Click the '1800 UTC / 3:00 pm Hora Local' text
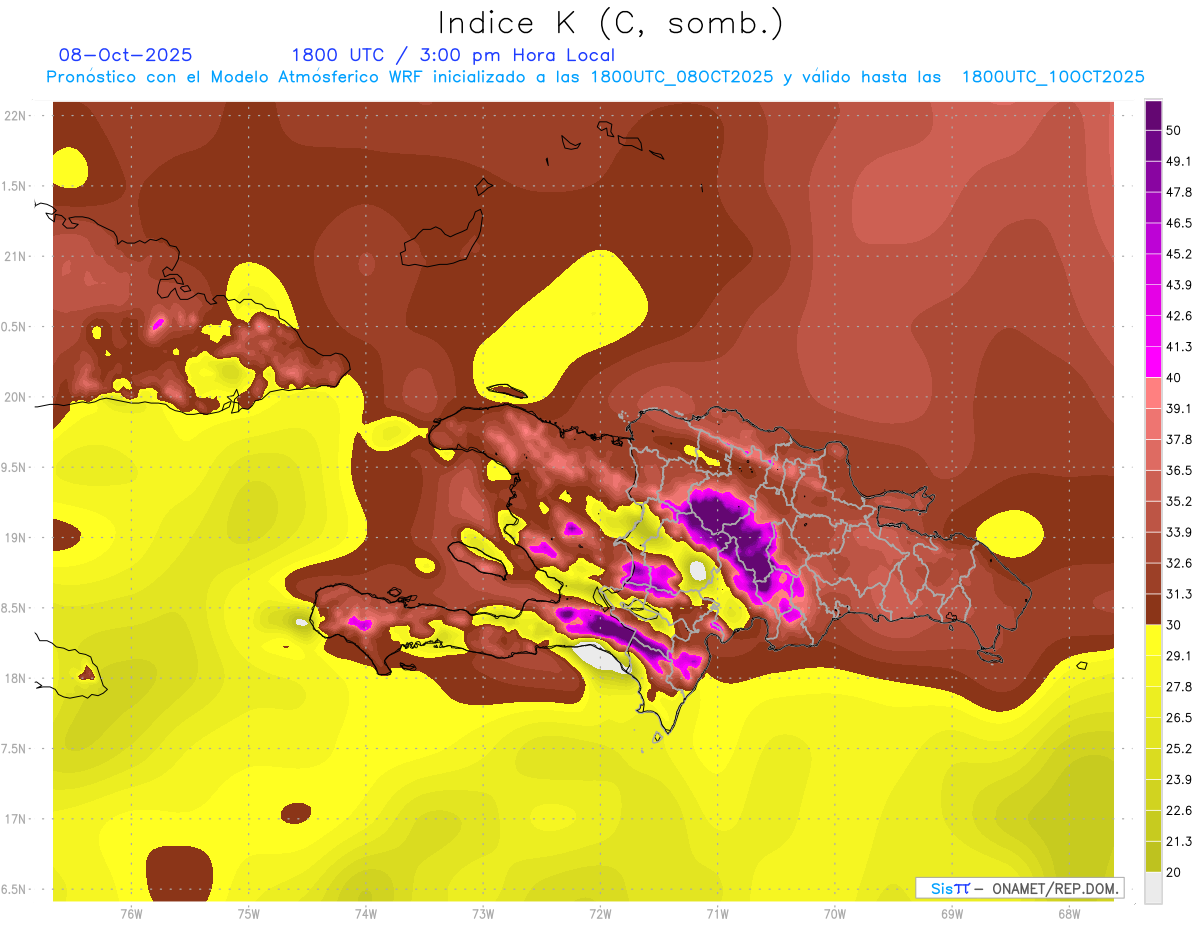 [453, 55]
